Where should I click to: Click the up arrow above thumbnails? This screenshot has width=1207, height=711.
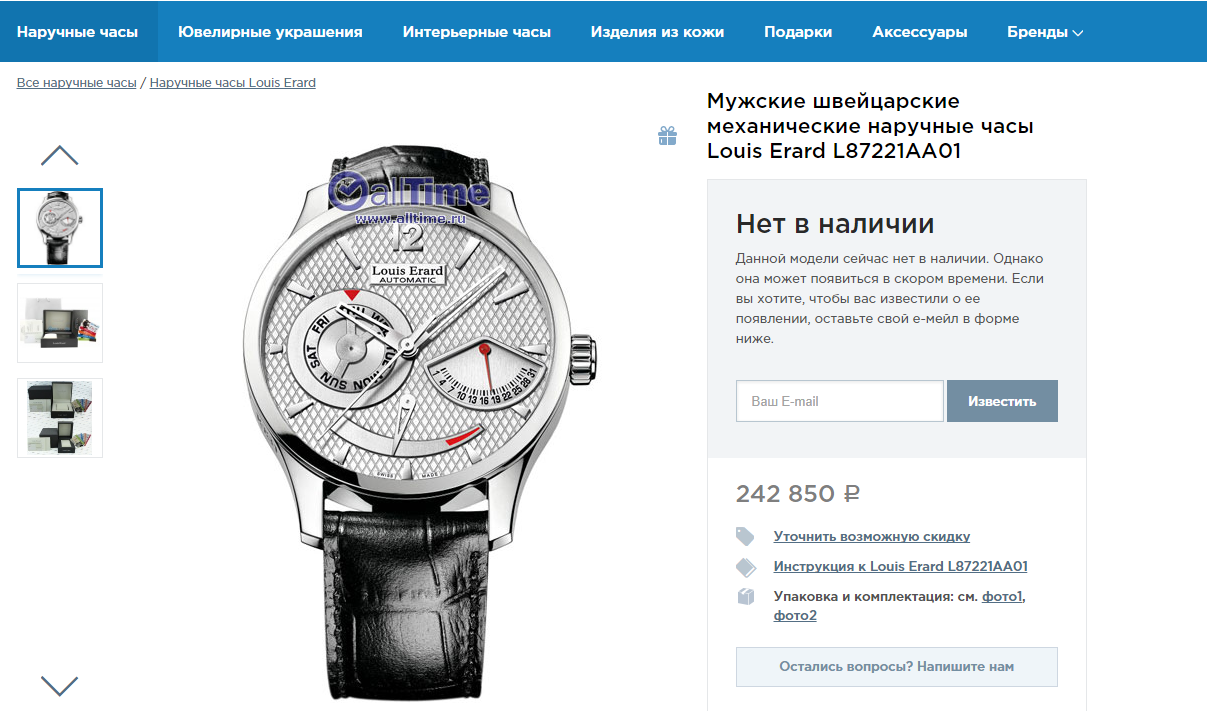(59, 156)
